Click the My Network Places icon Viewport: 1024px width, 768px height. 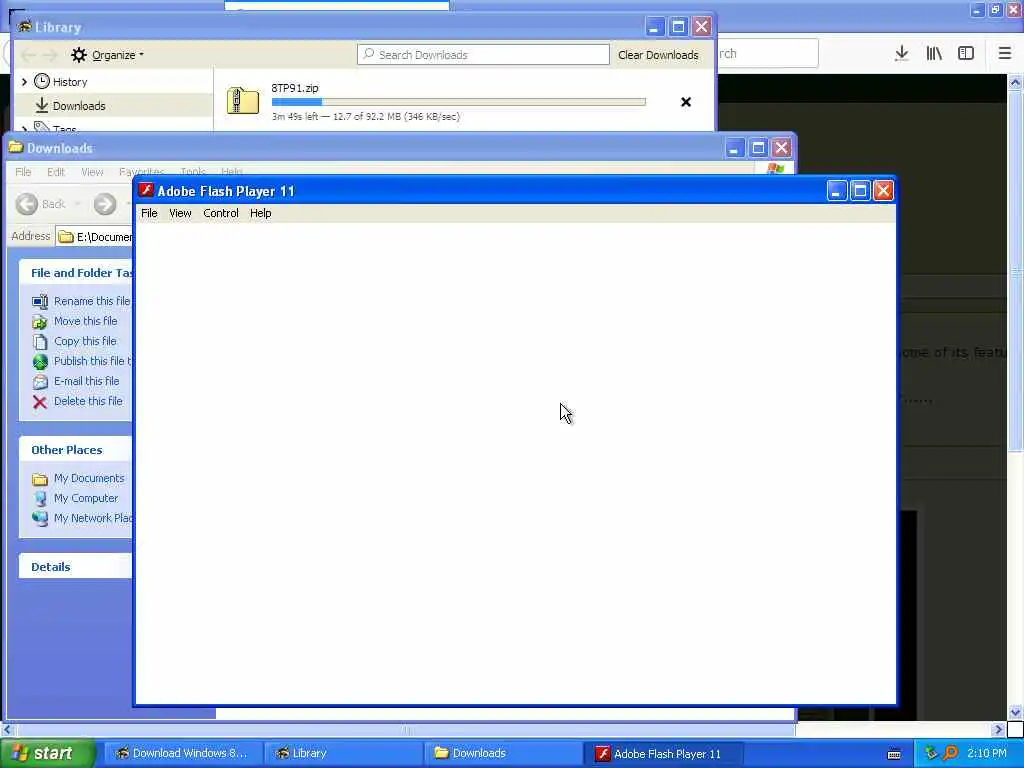[x=40, y=519]
